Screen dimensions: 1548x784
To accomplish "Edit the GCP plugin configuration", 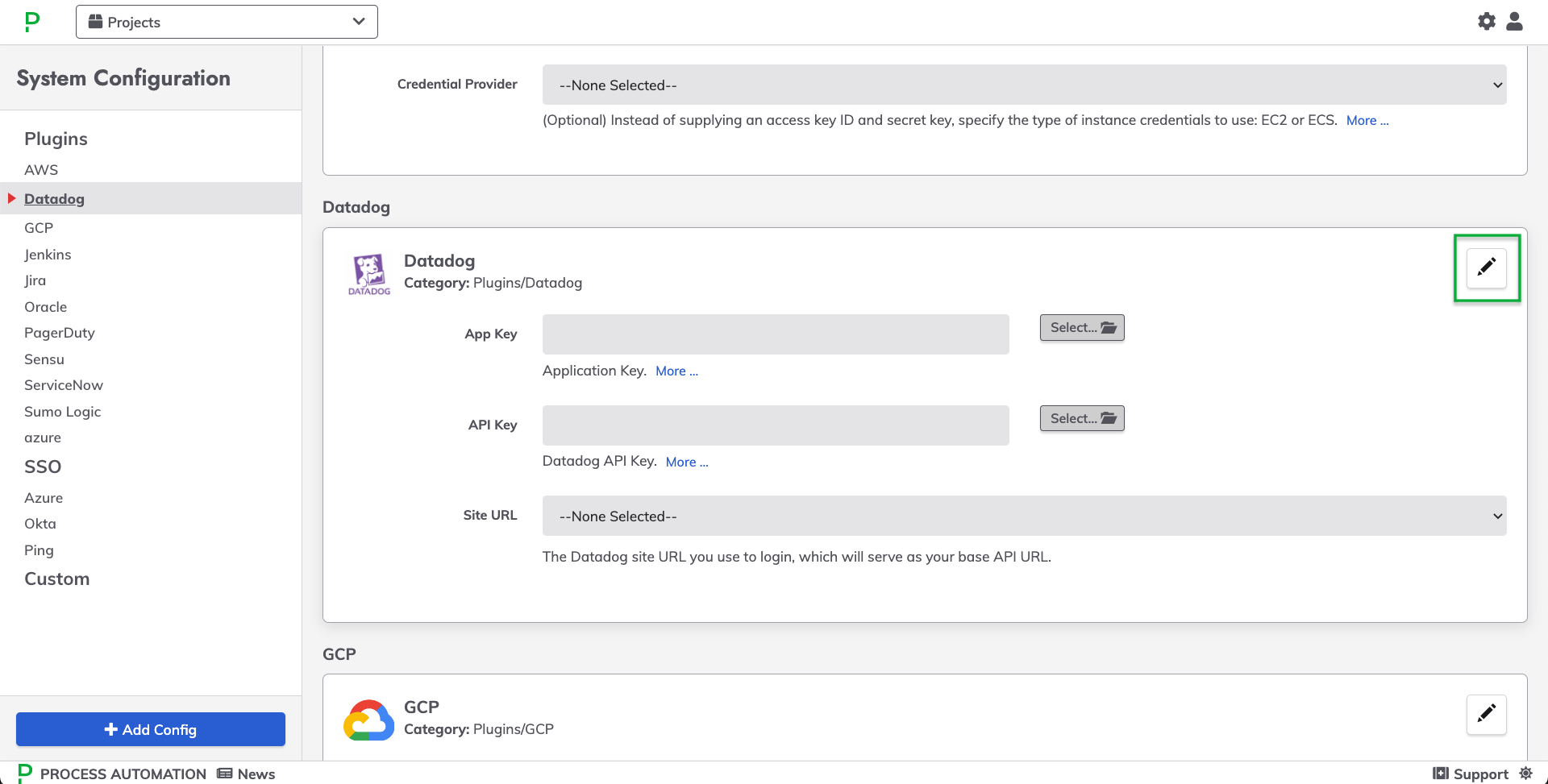I will 1487,714.
